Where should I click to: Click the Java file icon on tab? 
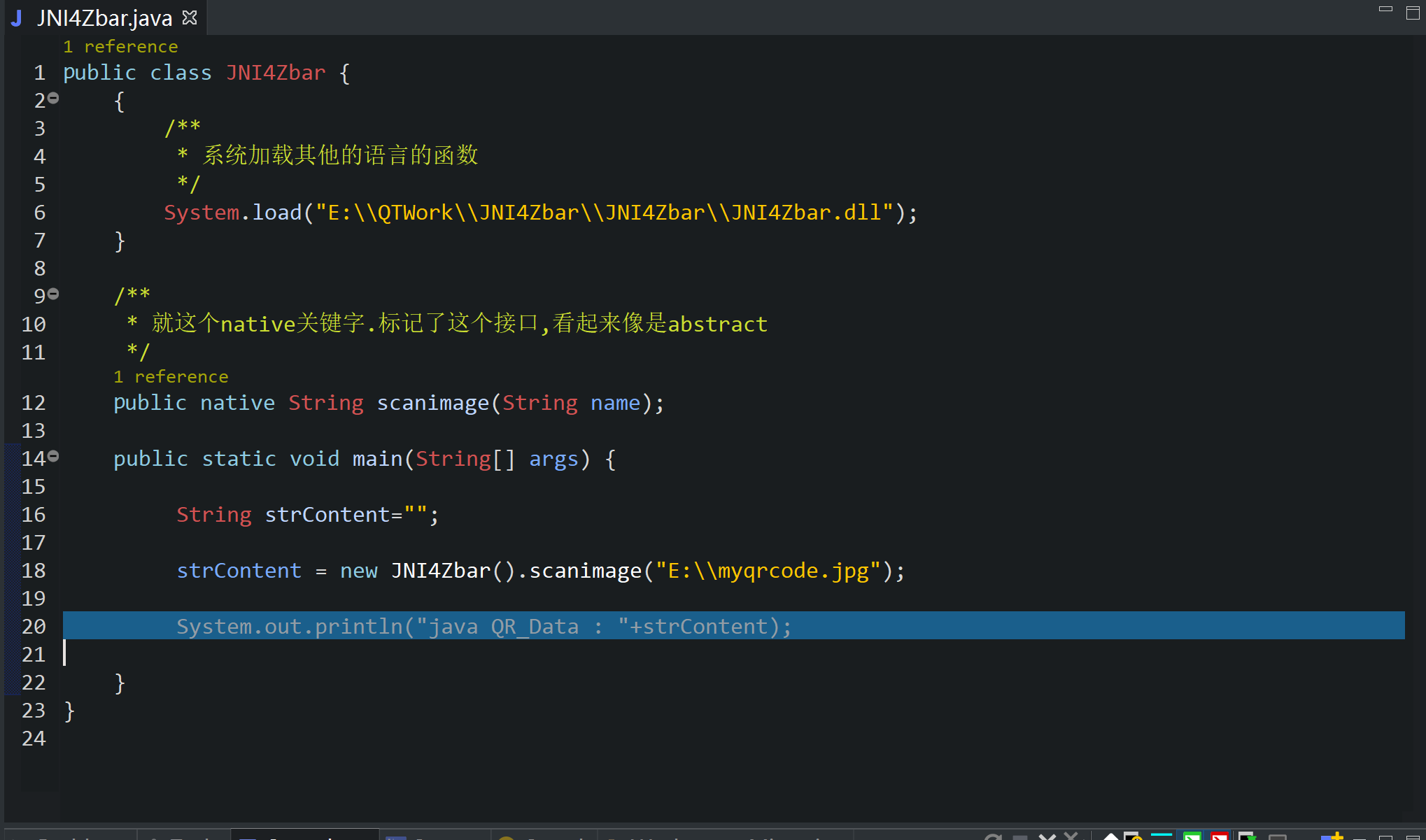pos(17,17)
